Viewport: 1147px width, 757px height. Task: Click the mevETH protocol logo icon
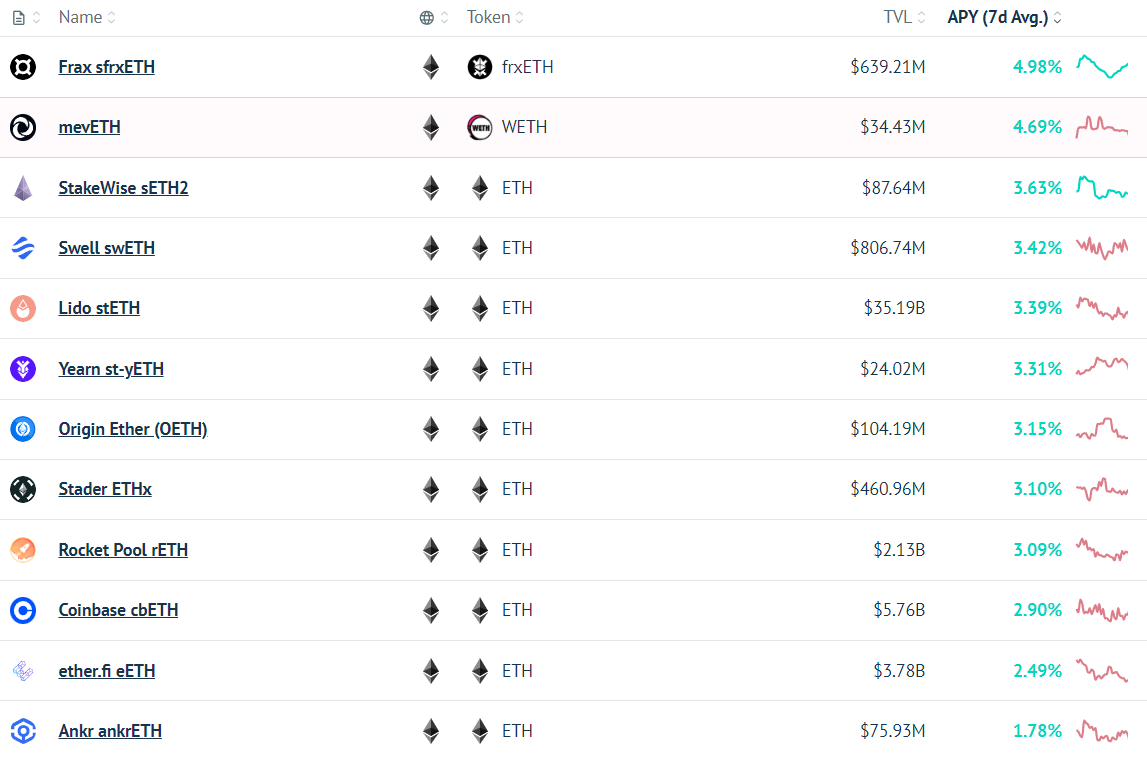click(x=23, y=127)
